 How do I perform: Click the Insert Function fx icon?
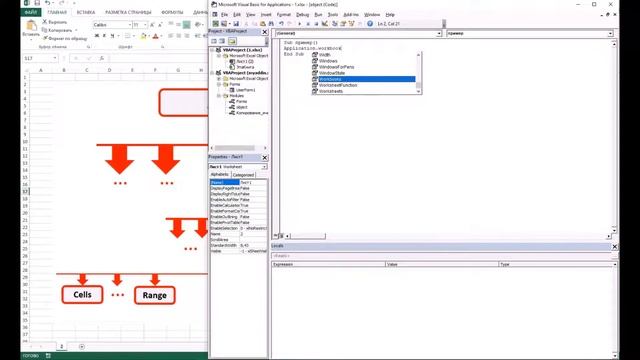tap(102, 58)
